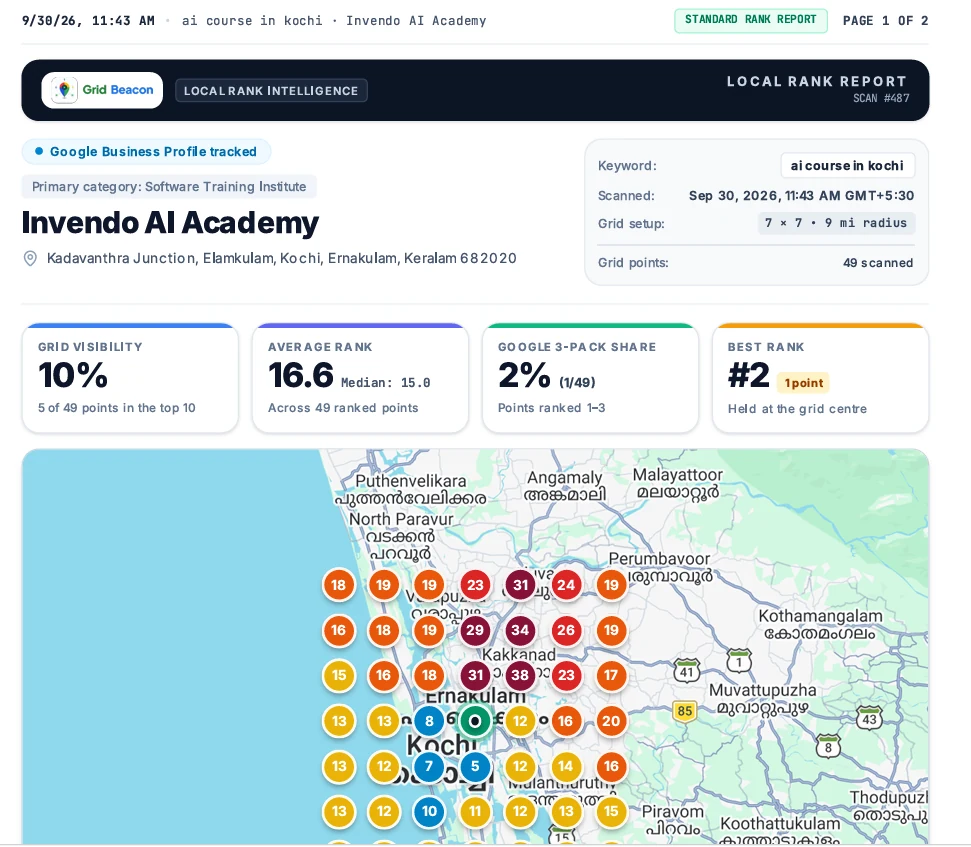Click the '49 scanned' grid points value
971x847 pixels.
[877, 263]
